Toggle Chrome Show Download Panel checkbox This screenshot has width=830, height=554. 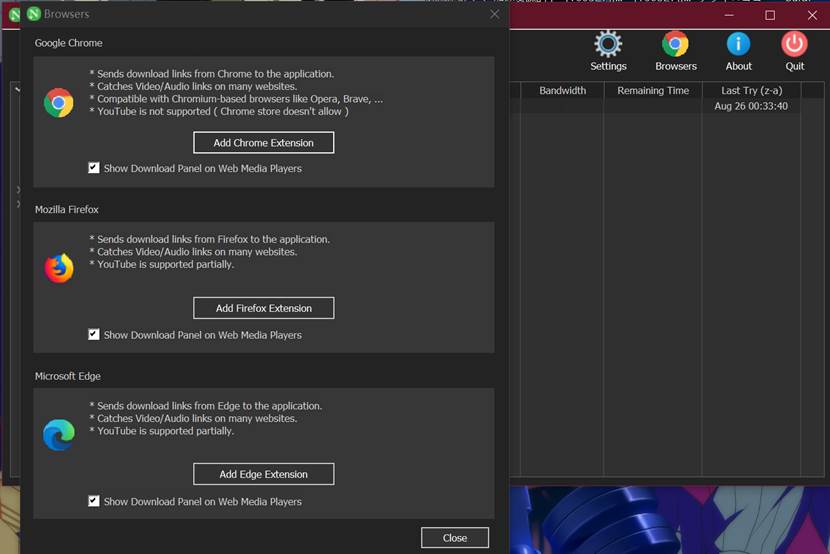coord(94,168)
